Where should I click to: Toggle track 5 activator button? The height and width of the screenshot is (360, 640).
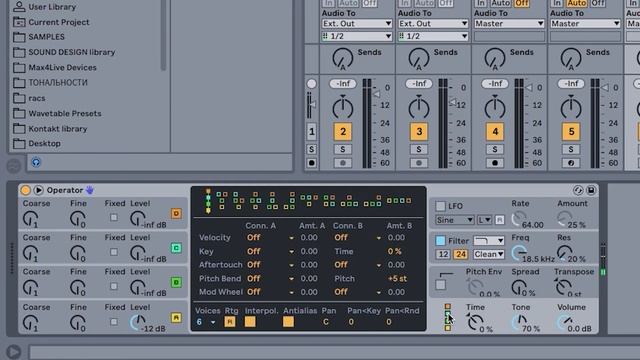[x=571, y=131]
